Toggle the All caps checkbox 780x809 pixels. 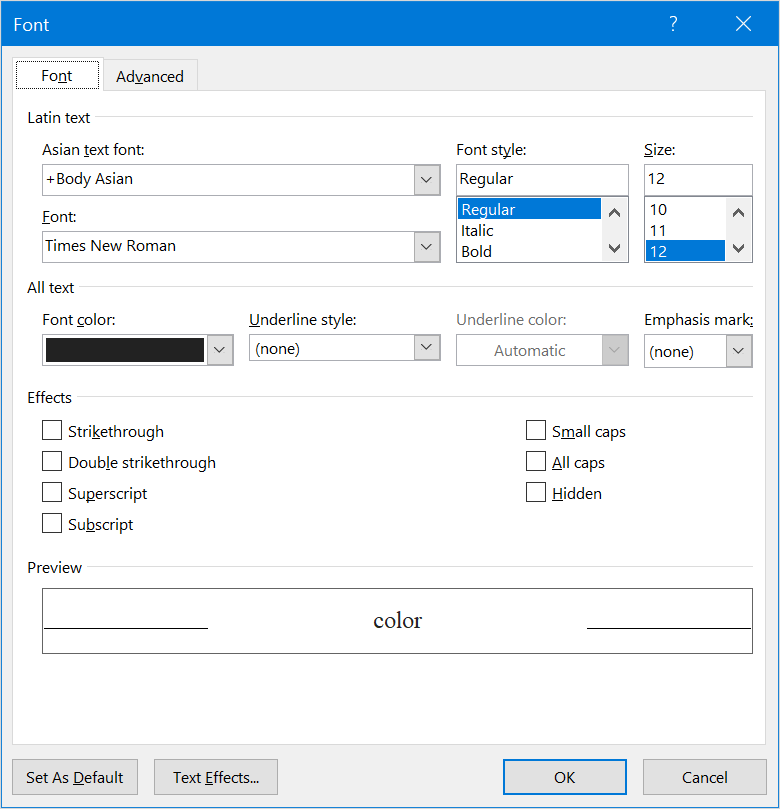pyautogui.click(x=536, y=462)
